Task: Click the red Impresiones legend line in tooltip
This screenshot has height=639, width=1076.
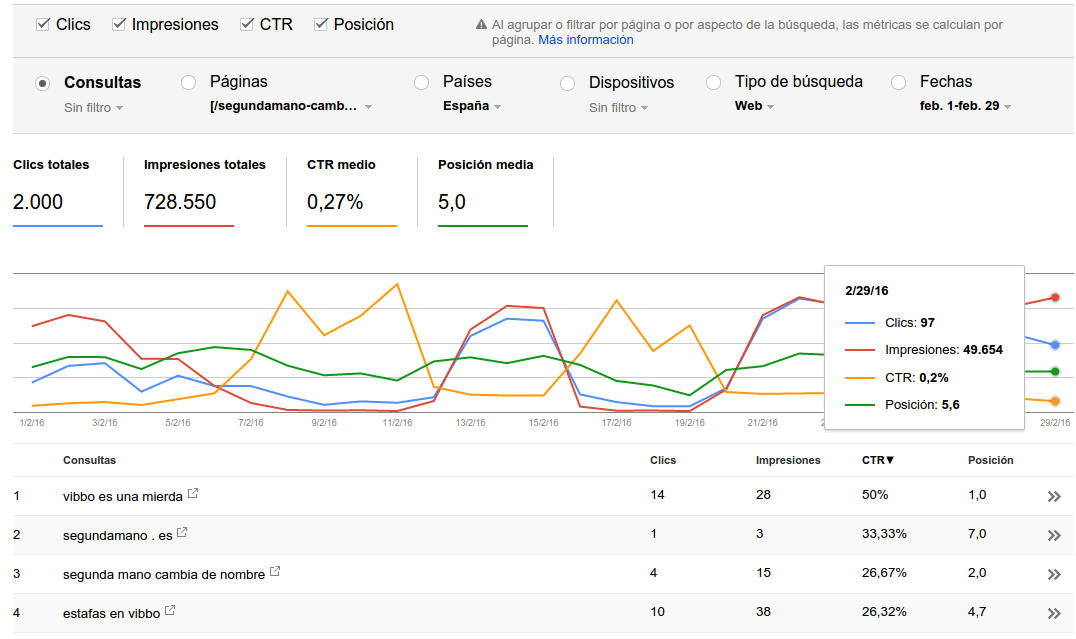Action: (x=860, y=350)
